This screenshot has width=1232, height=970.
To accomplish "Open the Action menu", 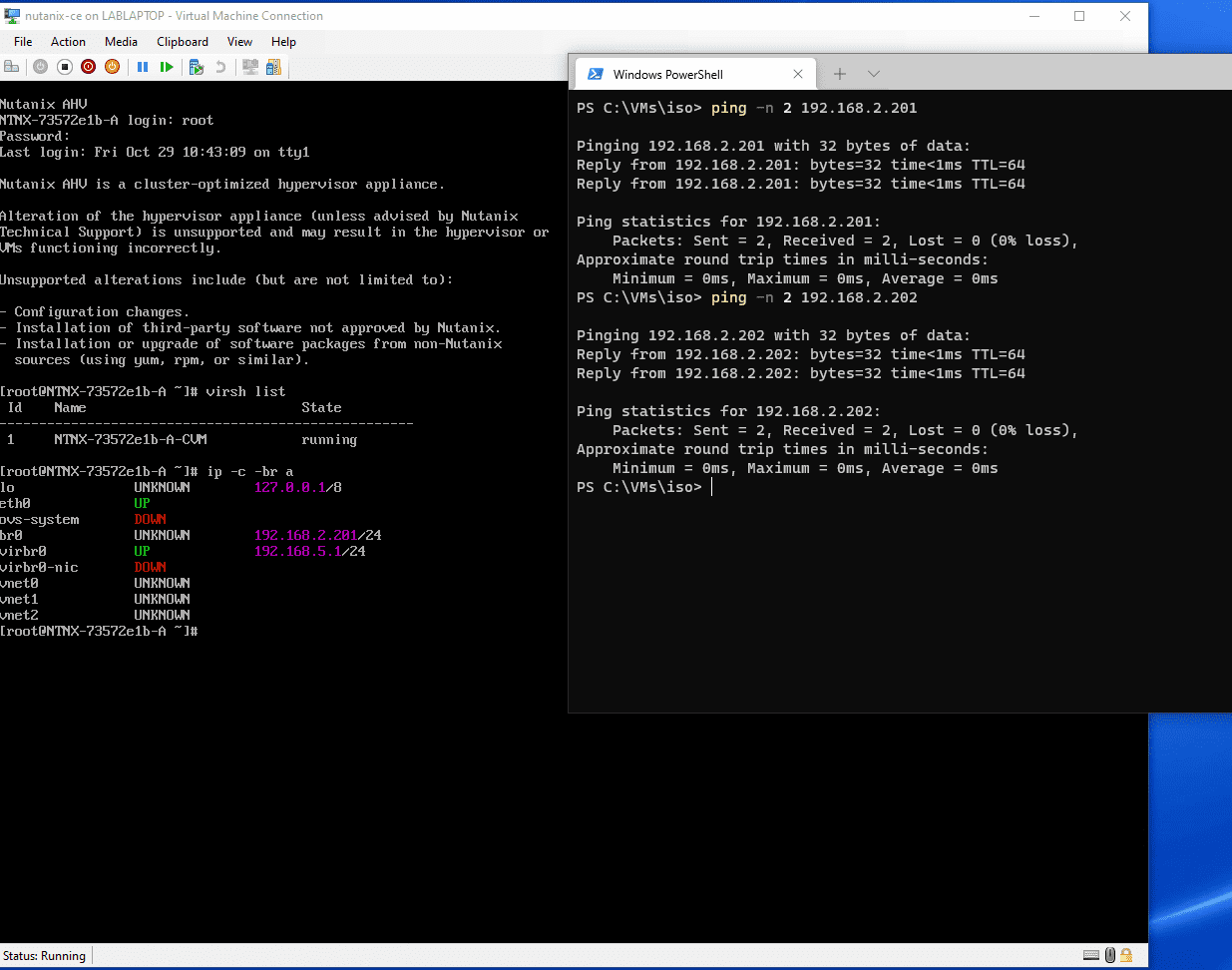I will coord(68,42).
